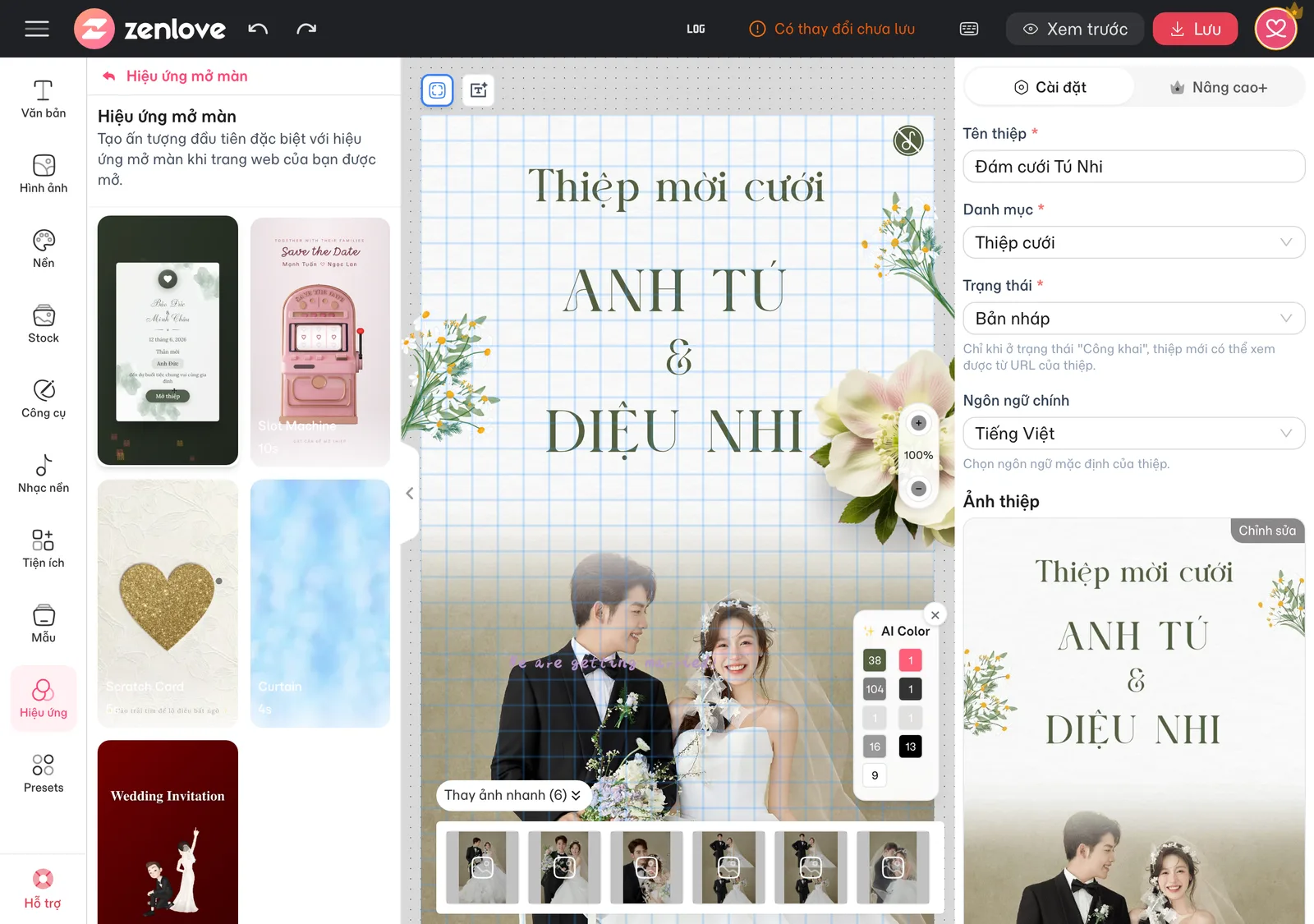This screenshot has height=924, width=1314.
Task: Expand the Ngôn ngữ chính Tiếng Việt dropdown
Action: (x=1133, y=433)
